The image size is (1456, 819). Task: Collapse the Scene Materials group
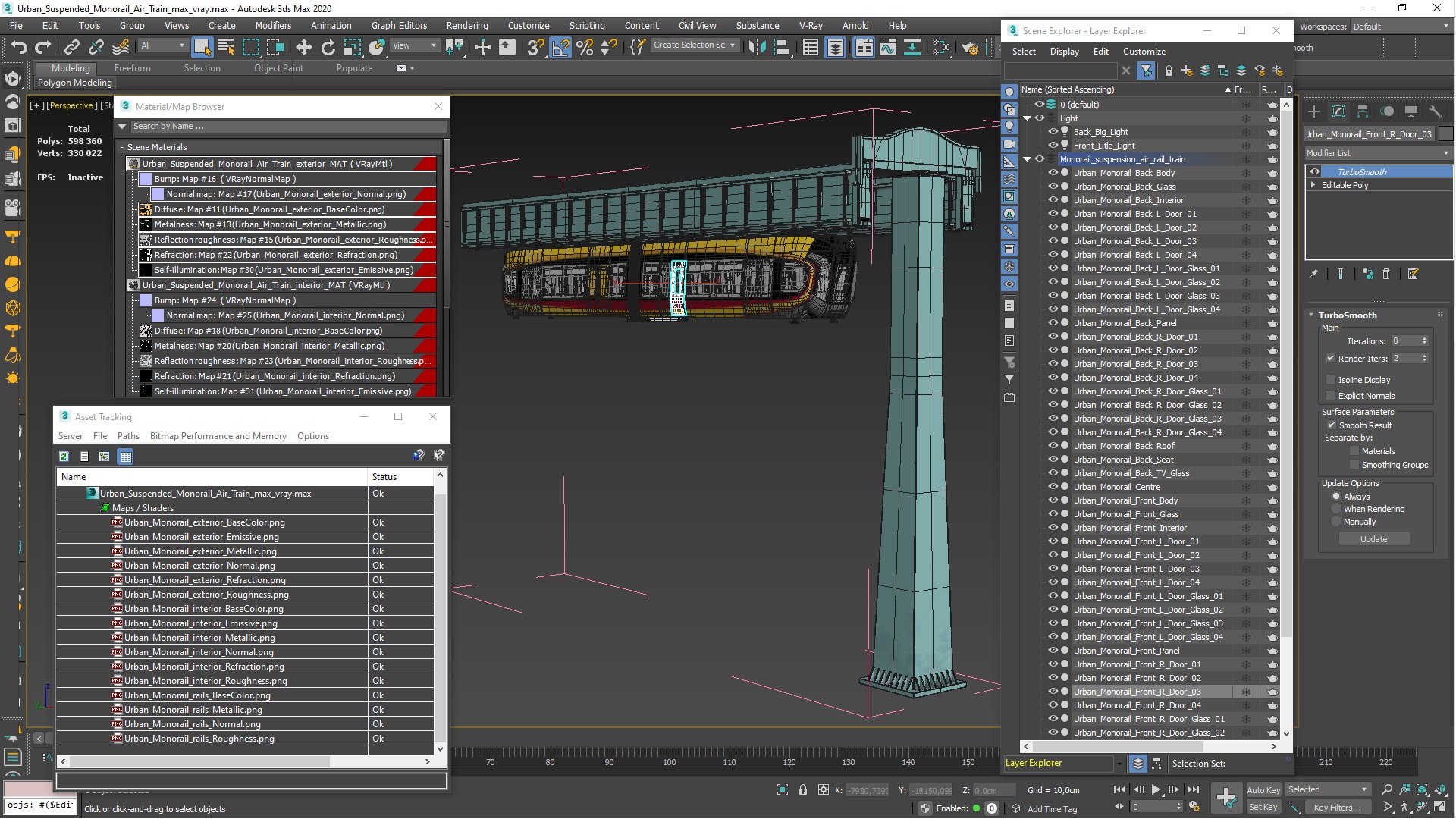pyautogui.click(x=121, y=147)
